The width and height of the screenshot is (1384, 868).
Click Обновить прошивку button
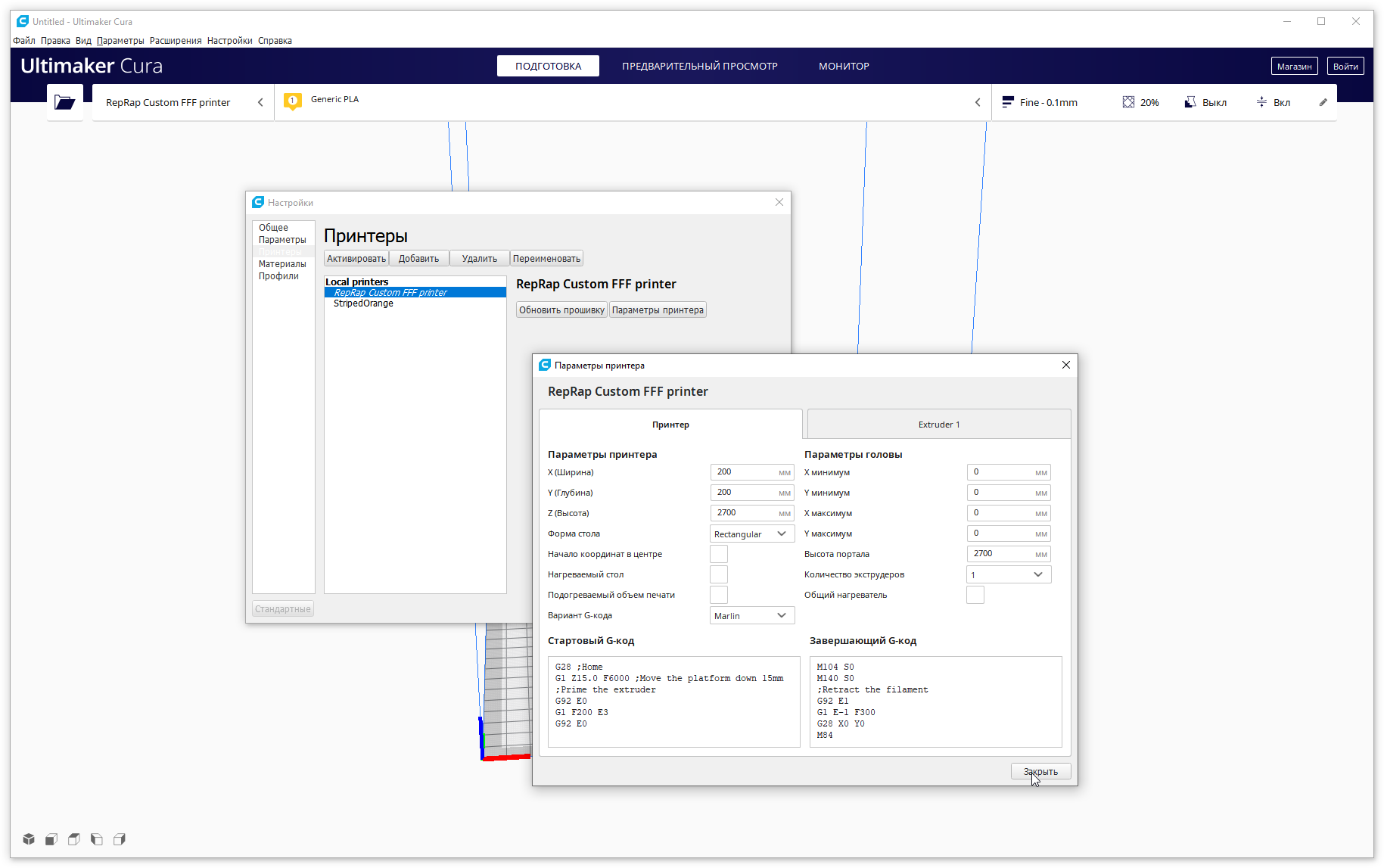tap(561, 310)
